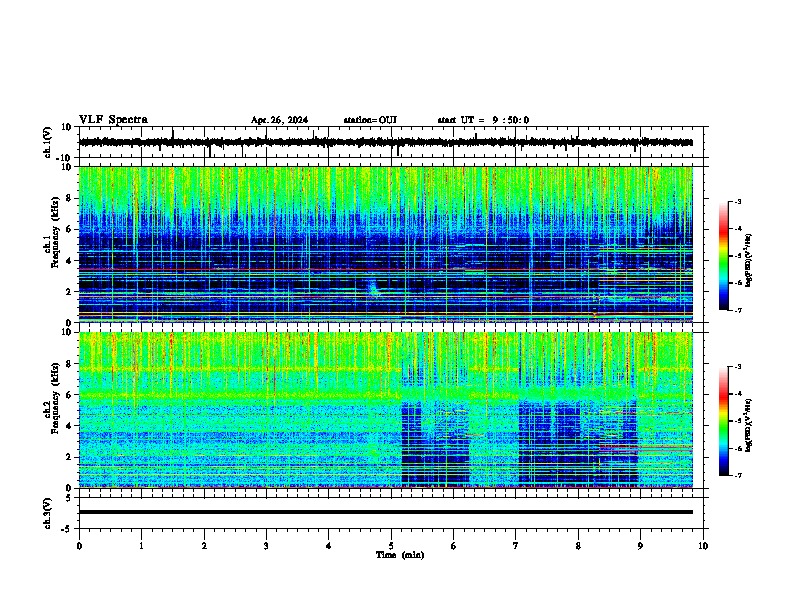Click the "10" tick of the ch.1(V) axis
This screenshot has width=792, height=612.
point(67,127)
